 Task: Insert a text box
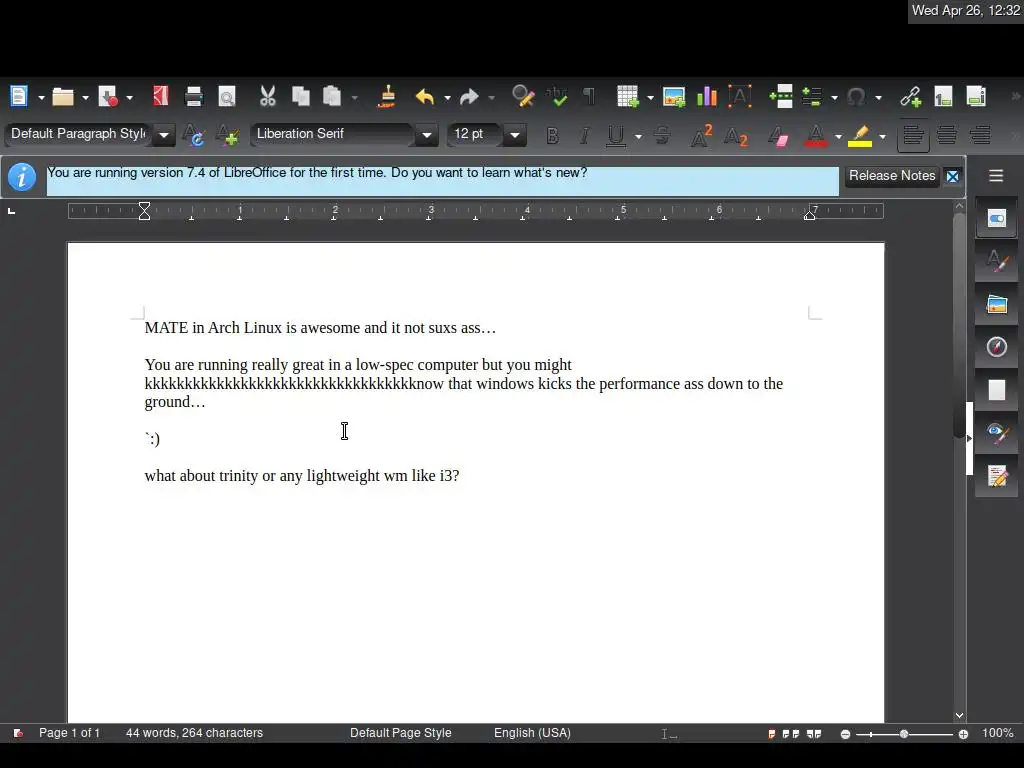pyautogui.click(x=740, y=97)
